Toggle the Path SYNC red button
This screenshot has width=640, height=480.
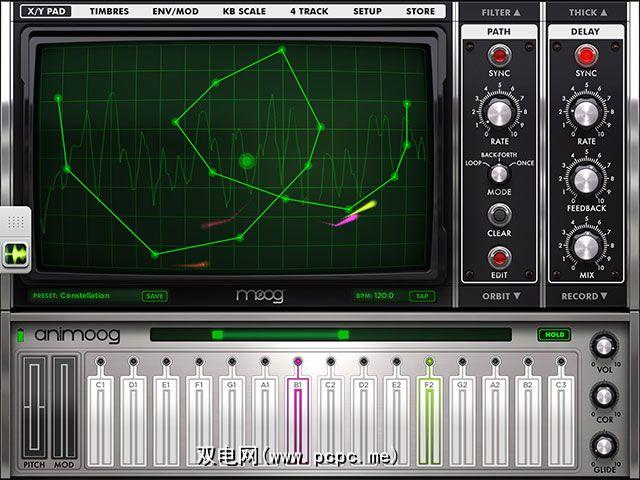(x=498, y=53)
